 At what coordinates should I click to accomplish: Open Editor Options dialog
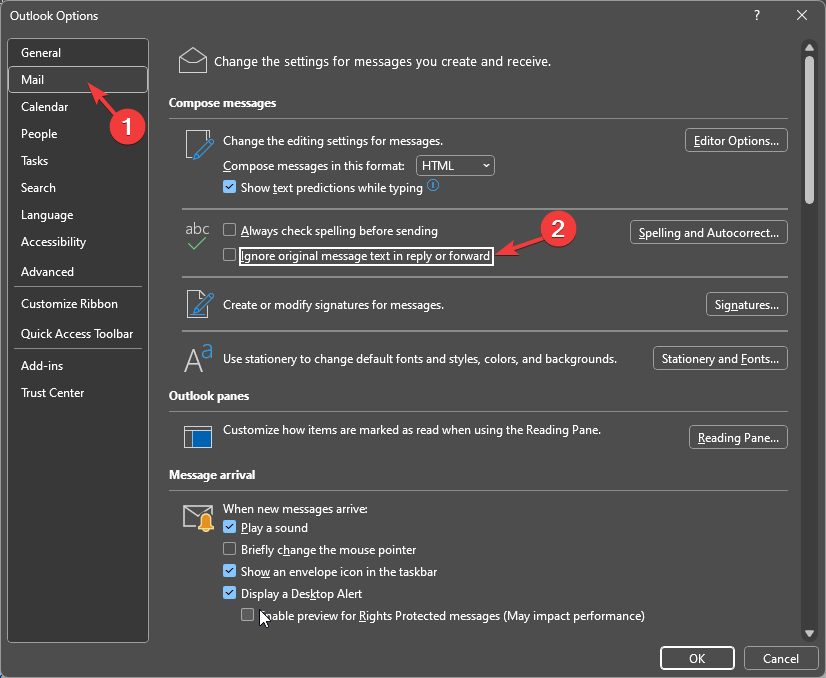tap(736, 141)
